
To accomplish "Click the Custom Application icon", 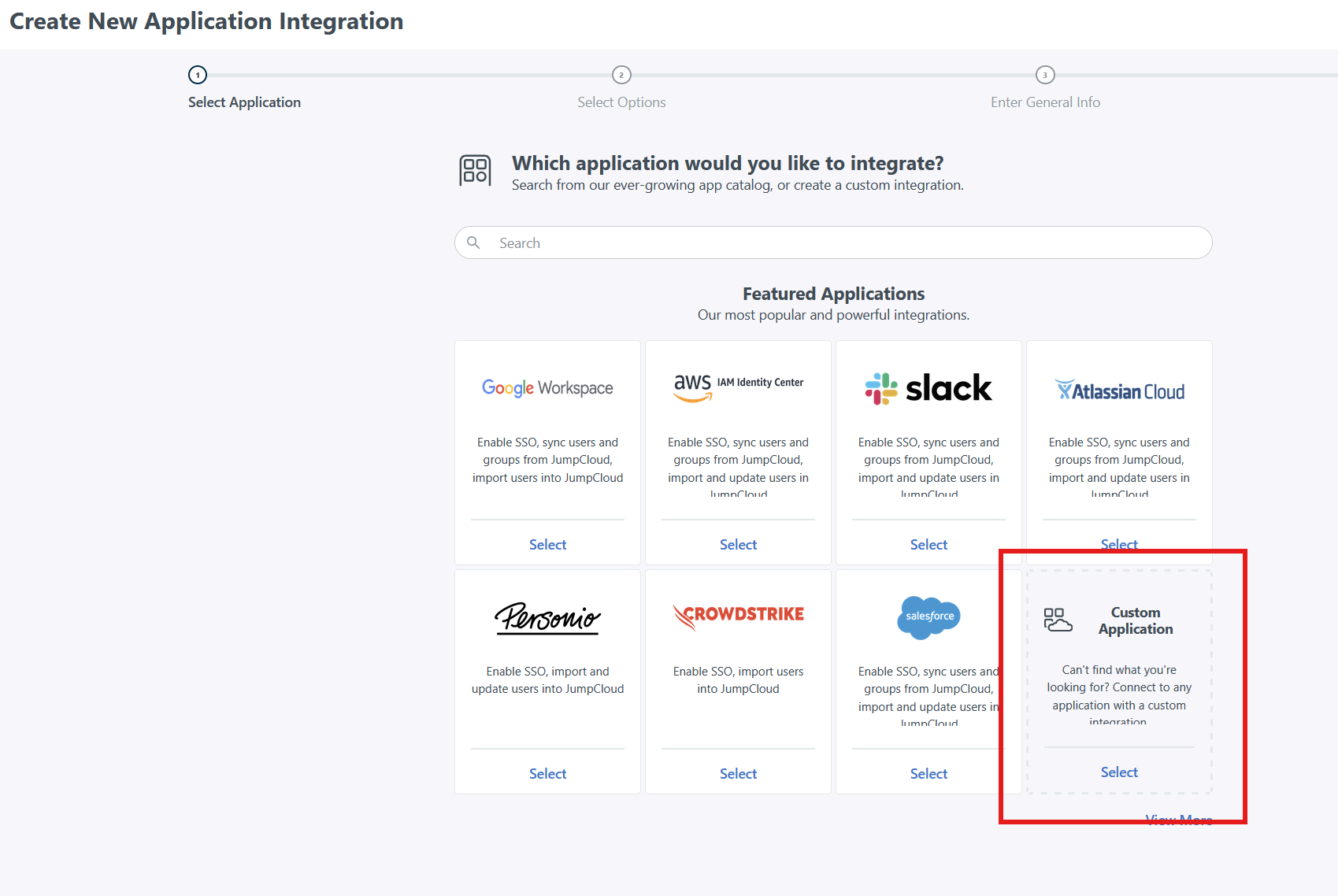I will click(x=1058, y=620).
